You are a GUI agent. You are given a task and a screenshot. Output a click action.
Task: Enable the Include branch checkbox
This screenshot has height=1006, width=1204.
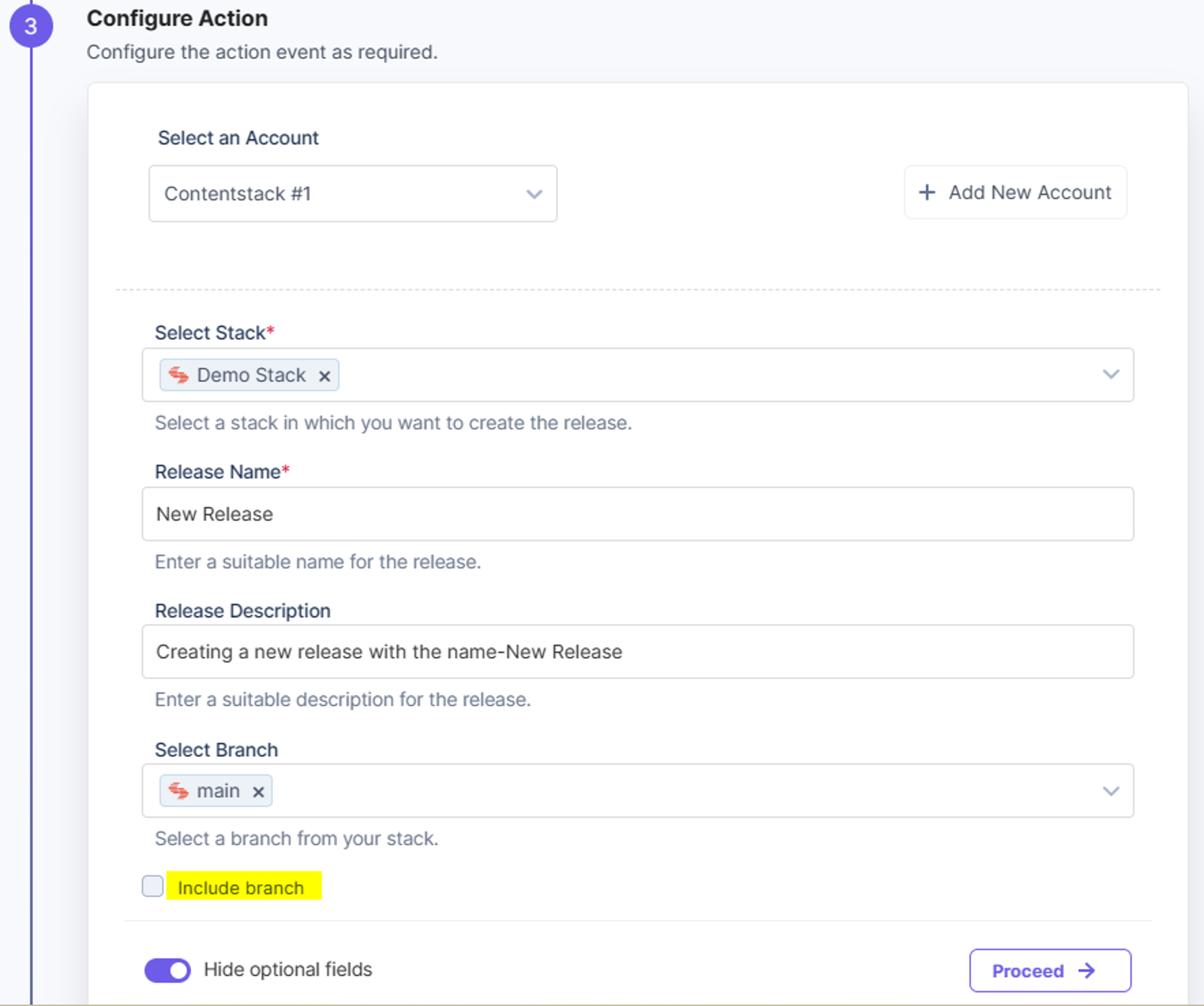point(152,886)
